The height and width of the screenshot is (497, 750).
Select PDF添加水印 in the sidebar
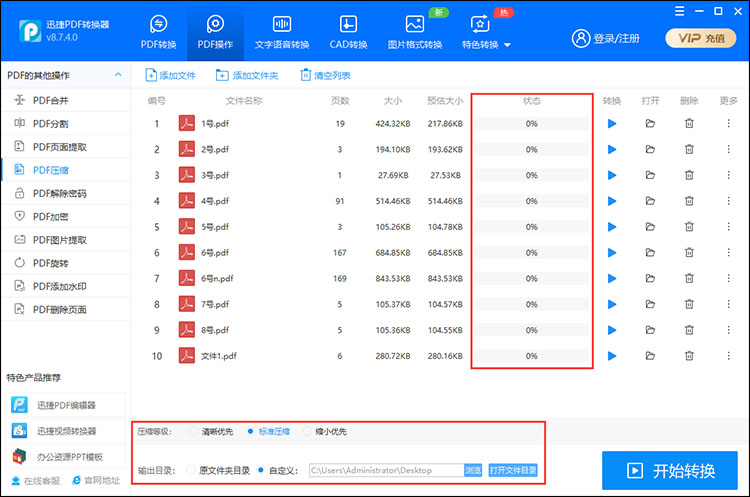point(66,286)
